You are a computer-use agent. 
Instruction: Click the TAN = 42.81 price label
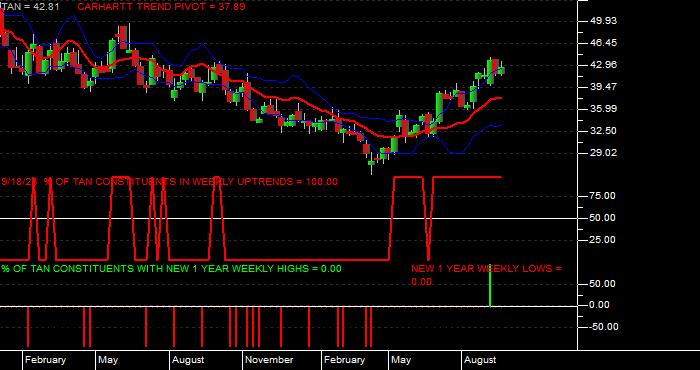coord(31,6)
